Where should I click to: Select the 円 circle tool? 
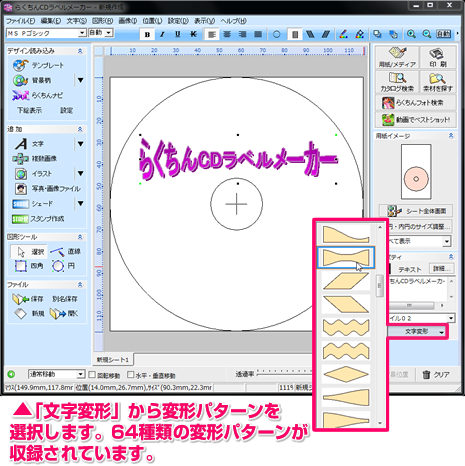64,266
